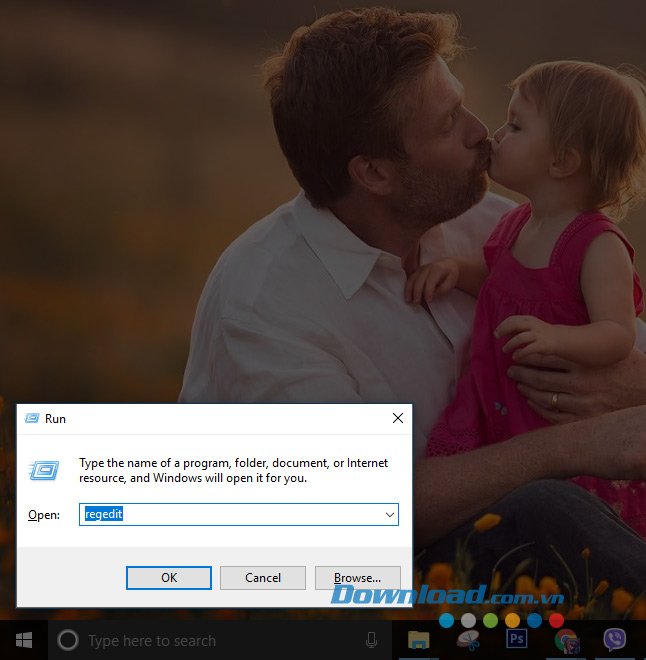This screenshot has height=660, width=646.
Task: Open Google Chrome from the taskbar
Action: click(567, 640)
